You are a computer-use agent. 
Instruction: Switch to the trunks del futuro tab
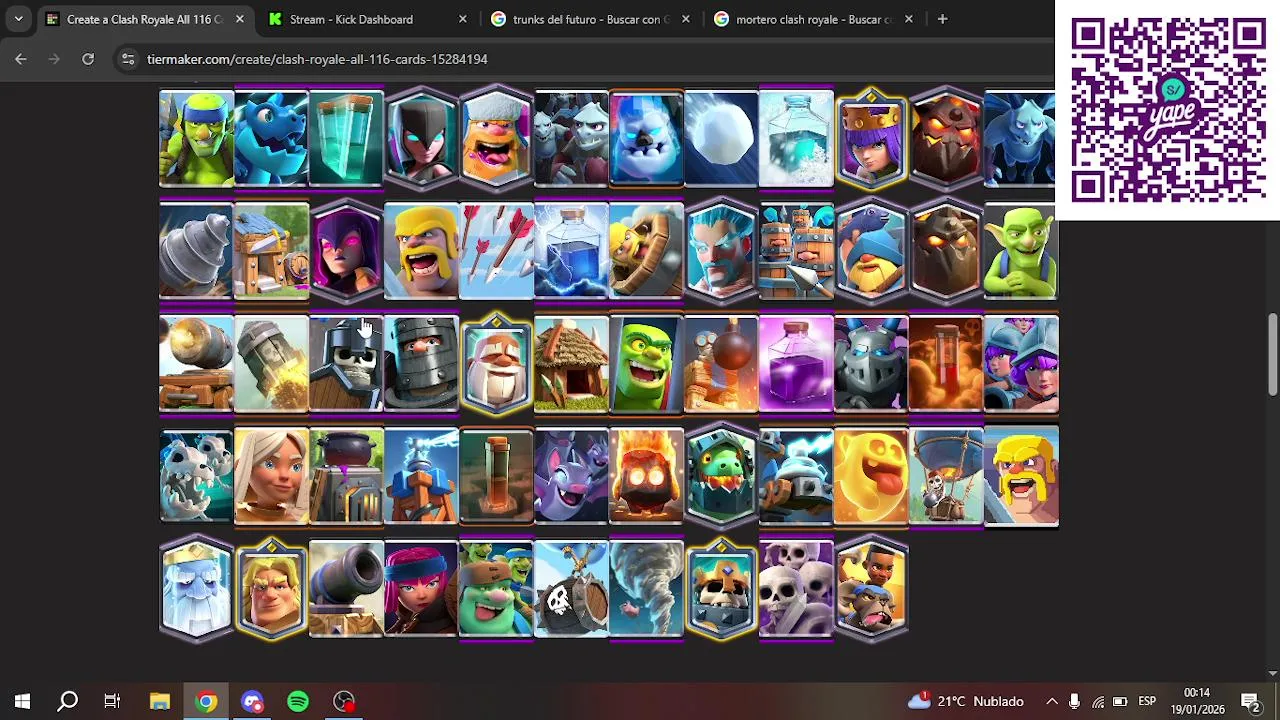(x=591, y=19)
